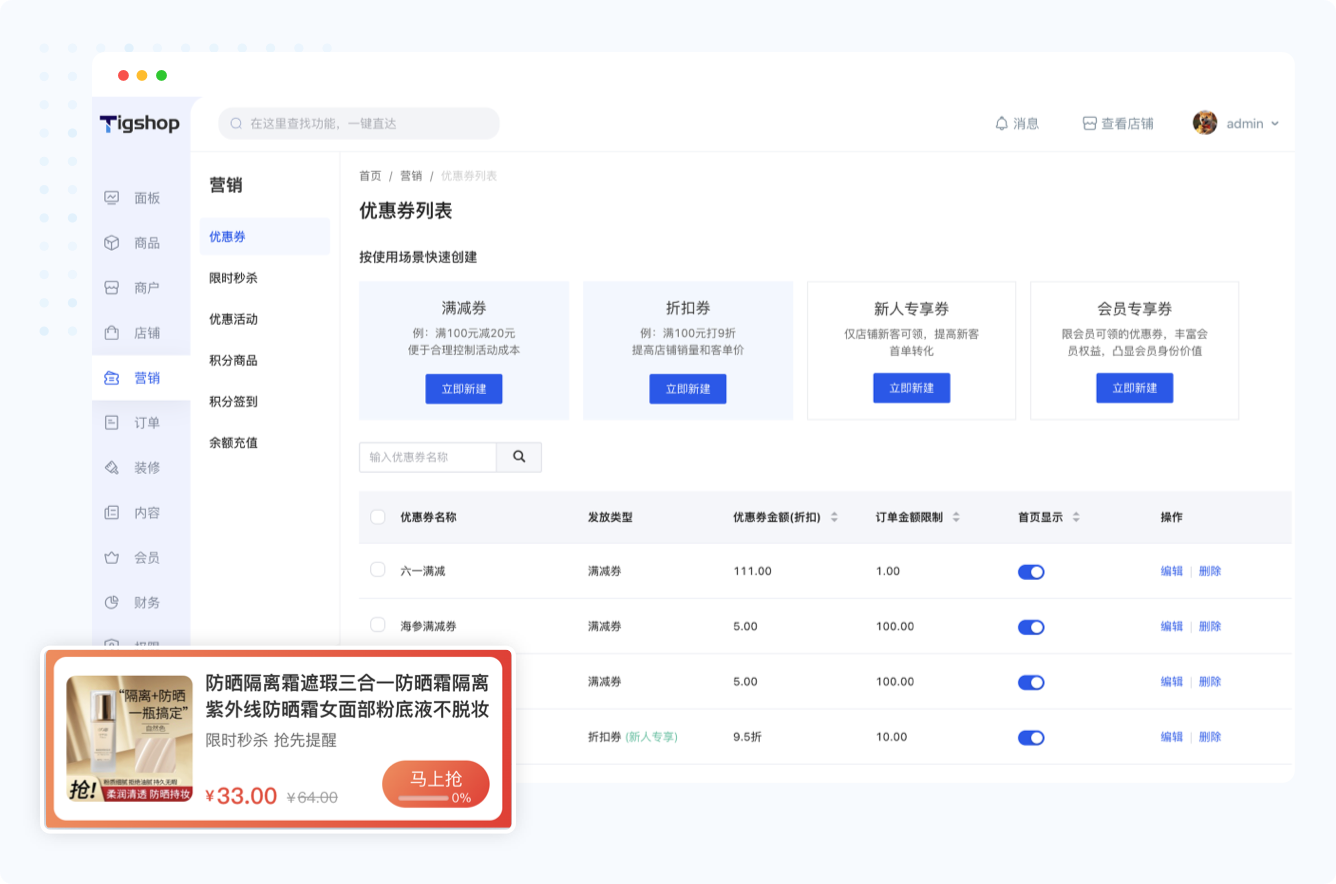Screen dimensions: 1336x884
Task: Click the top function search field
Action: point(359,124)
